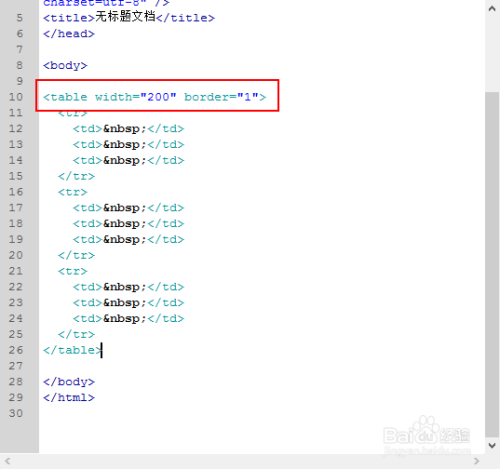Screen dimensions: 500x469
Task: Click line number 30 in the gutter
Action: pyautogui.click(x=16, y=413)
